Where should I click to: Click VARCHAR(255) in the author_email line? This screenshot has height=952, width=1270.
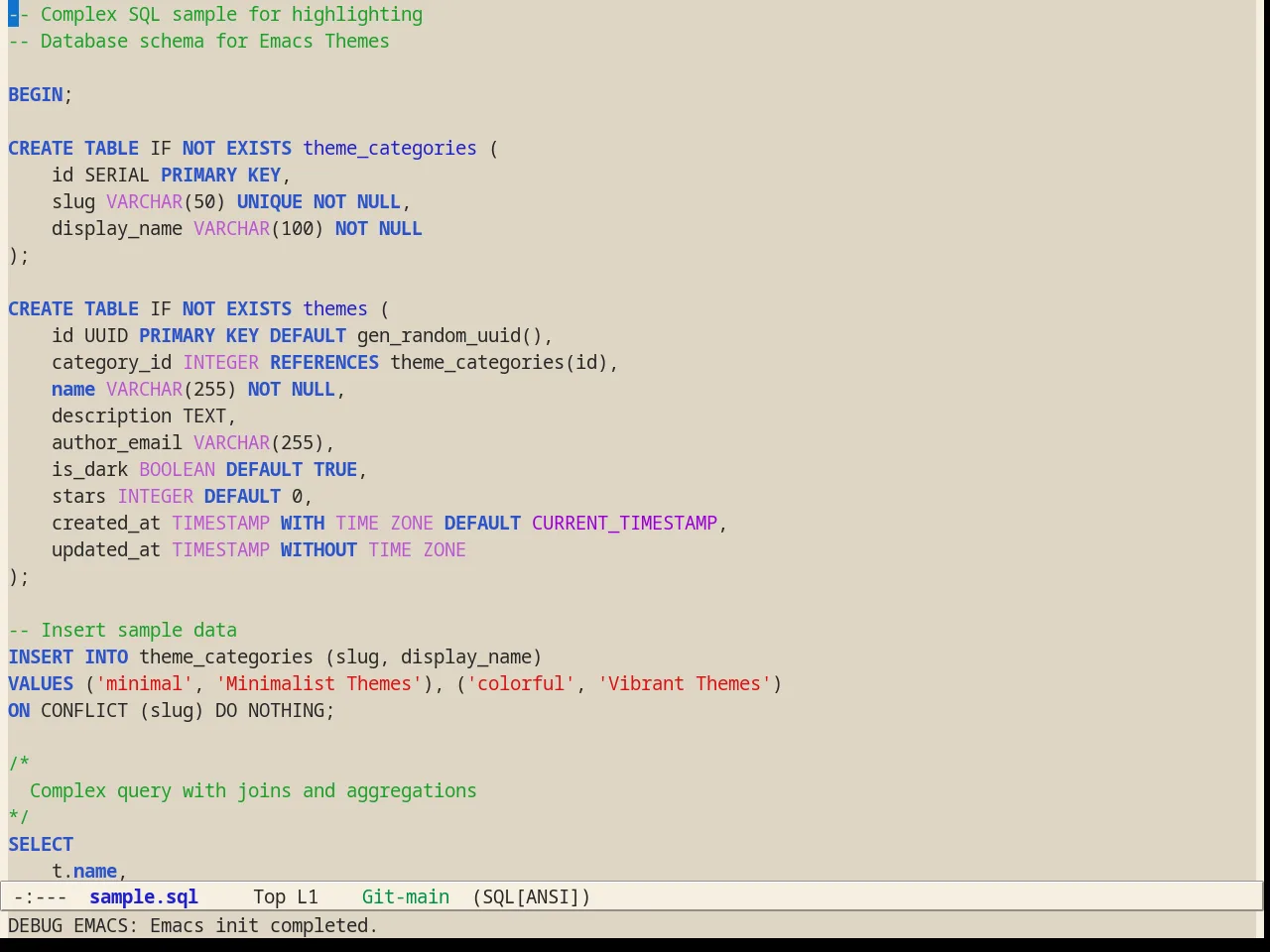(259, 442)
